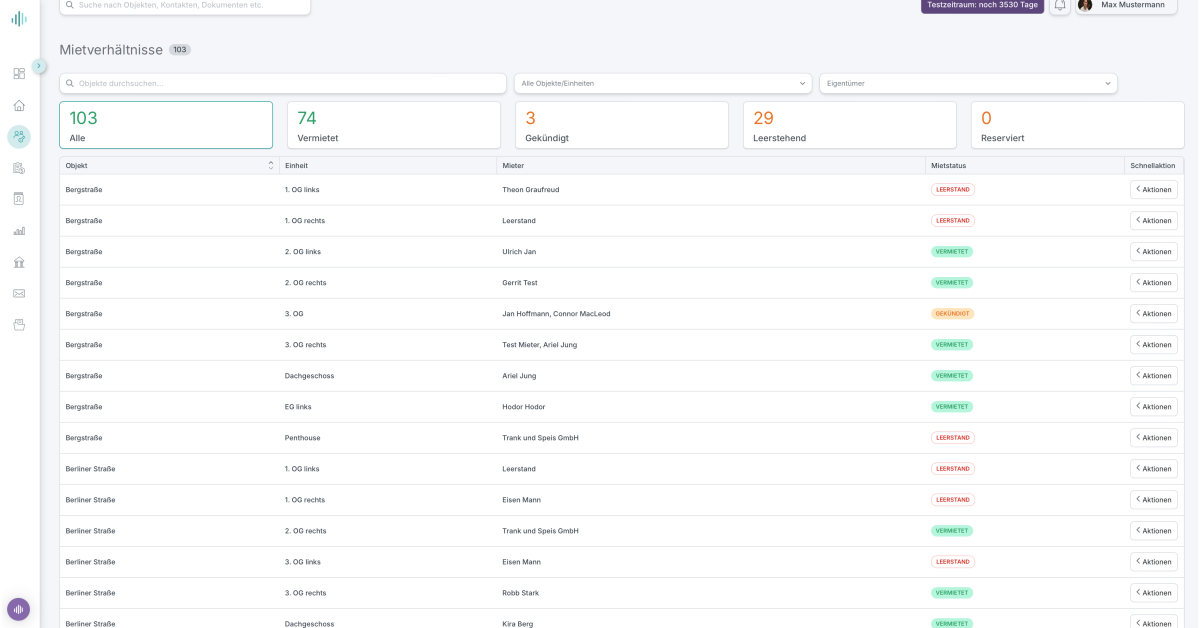This screenshot has height=628, width=1200.
Task: Open Aktionen for Robb Stark row
Action: pyautogui.click(x=1154, y=592)
